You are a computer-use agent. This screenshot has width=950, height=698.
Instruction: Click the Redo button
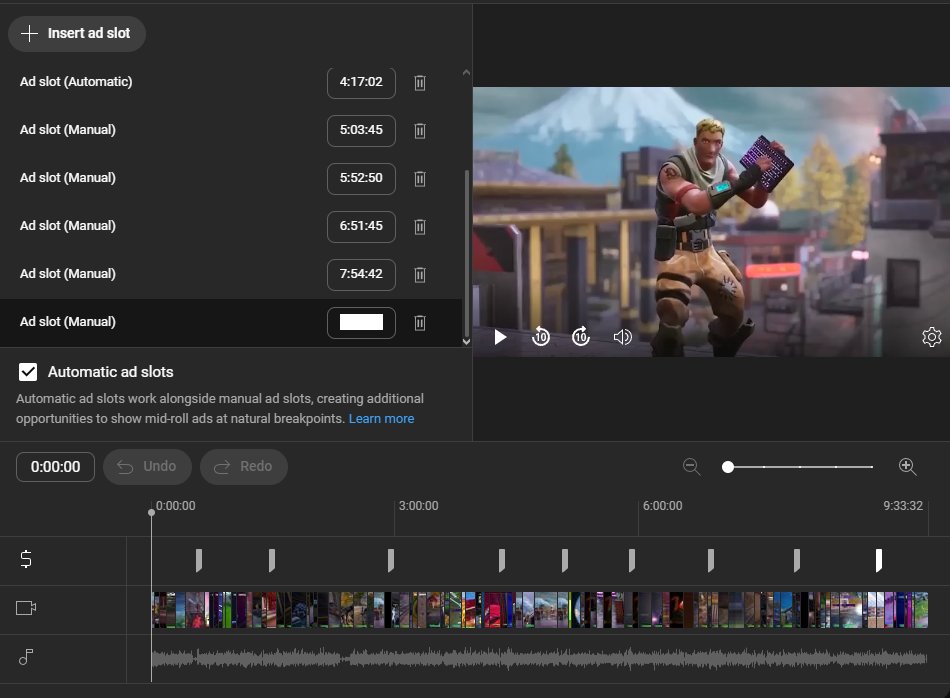tap(244, 467)
